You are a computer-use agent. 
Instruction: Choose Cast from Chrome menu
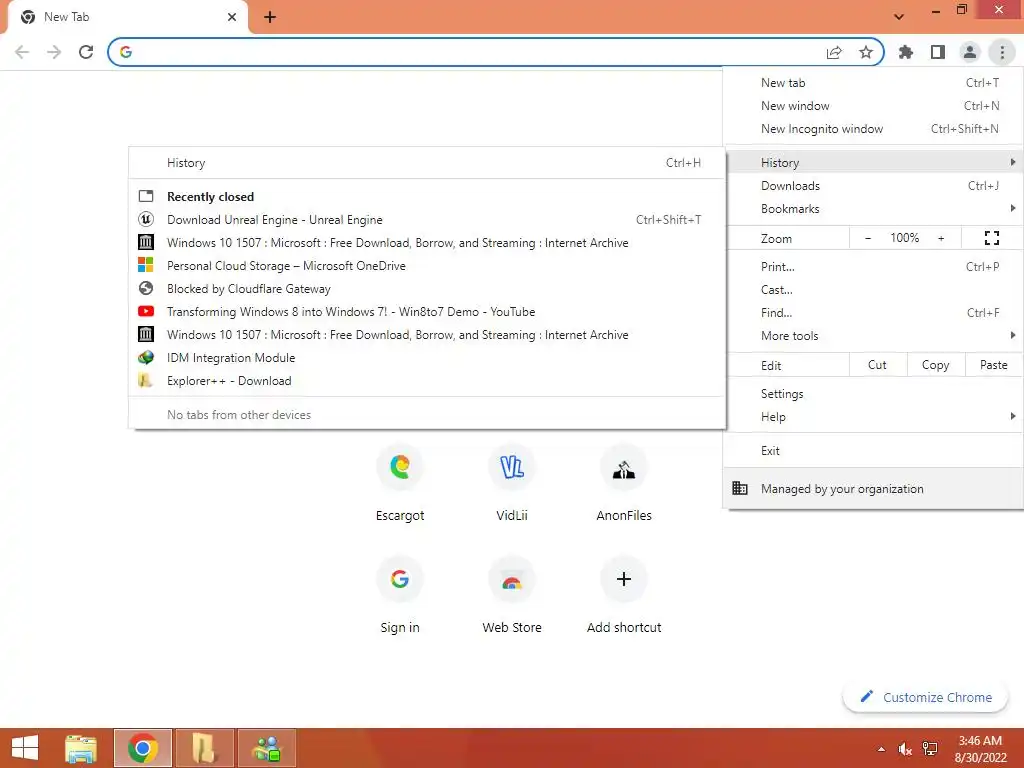click(873, 289)
